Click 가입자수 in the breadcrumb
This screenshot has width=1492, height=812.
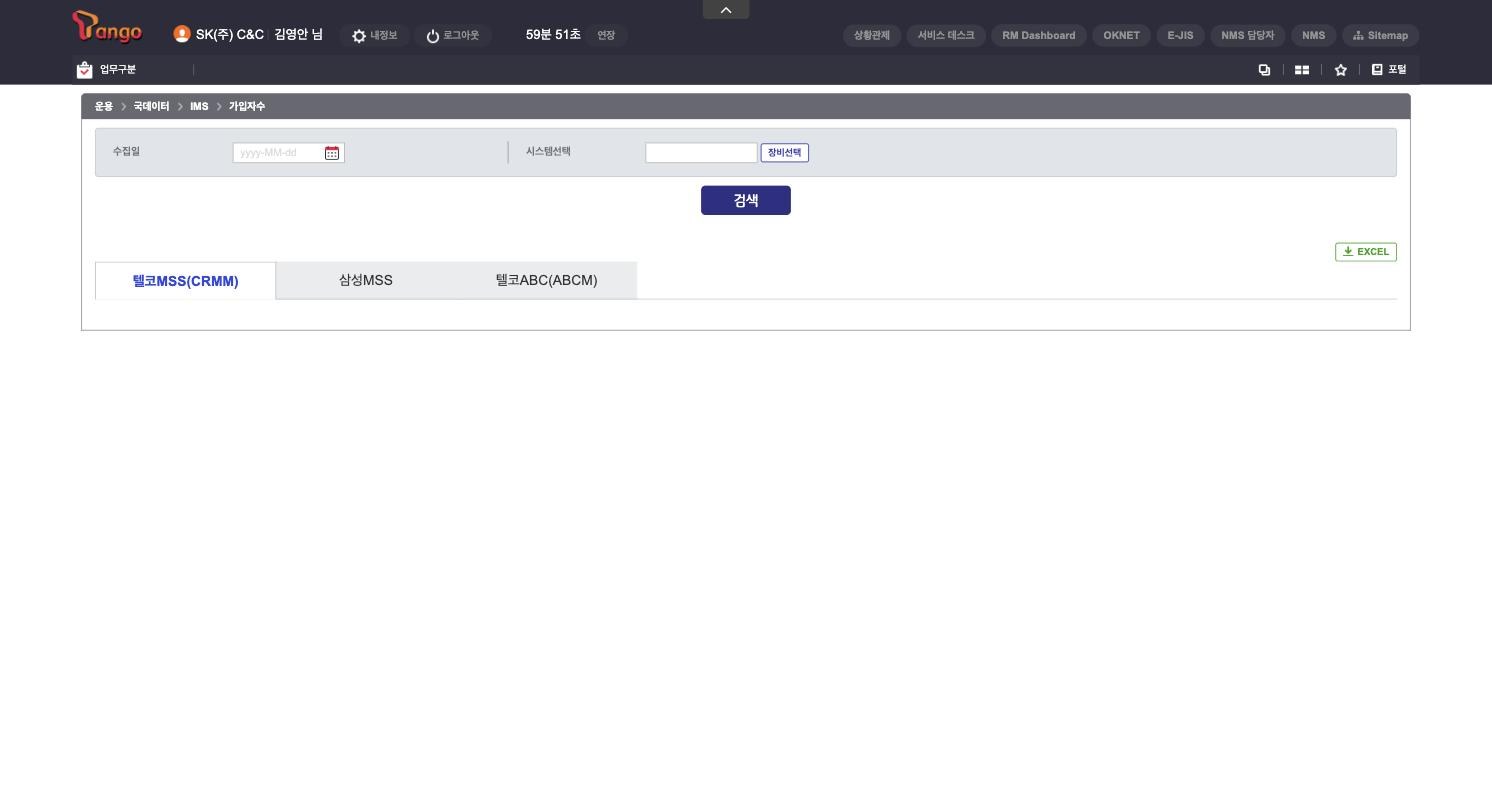(x=247, y=106)
